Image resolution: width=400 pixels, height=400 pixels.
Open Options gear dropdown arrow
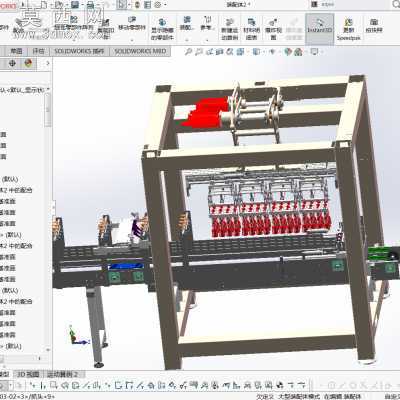point(164,5)
